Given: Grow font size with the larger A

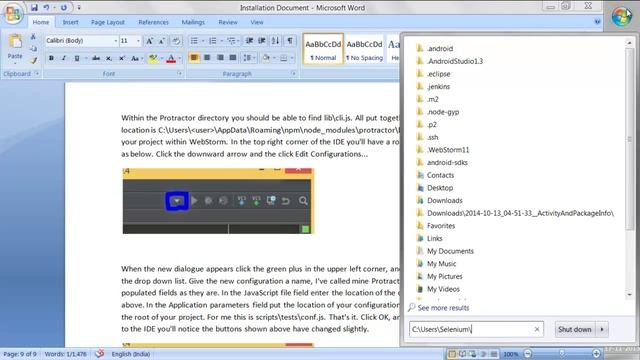Looking at the screenshot, I should point(149,41).
